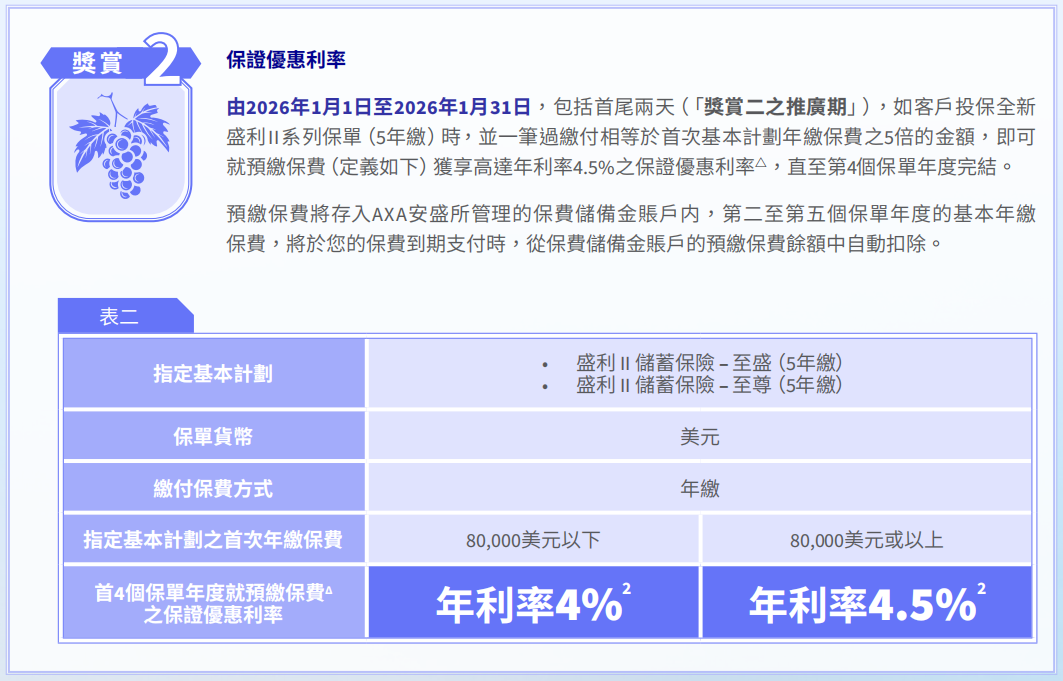Click the 年利率4.5% rate cell
This screenshot has height=681, width=1063.
click(x=861, y=604)
